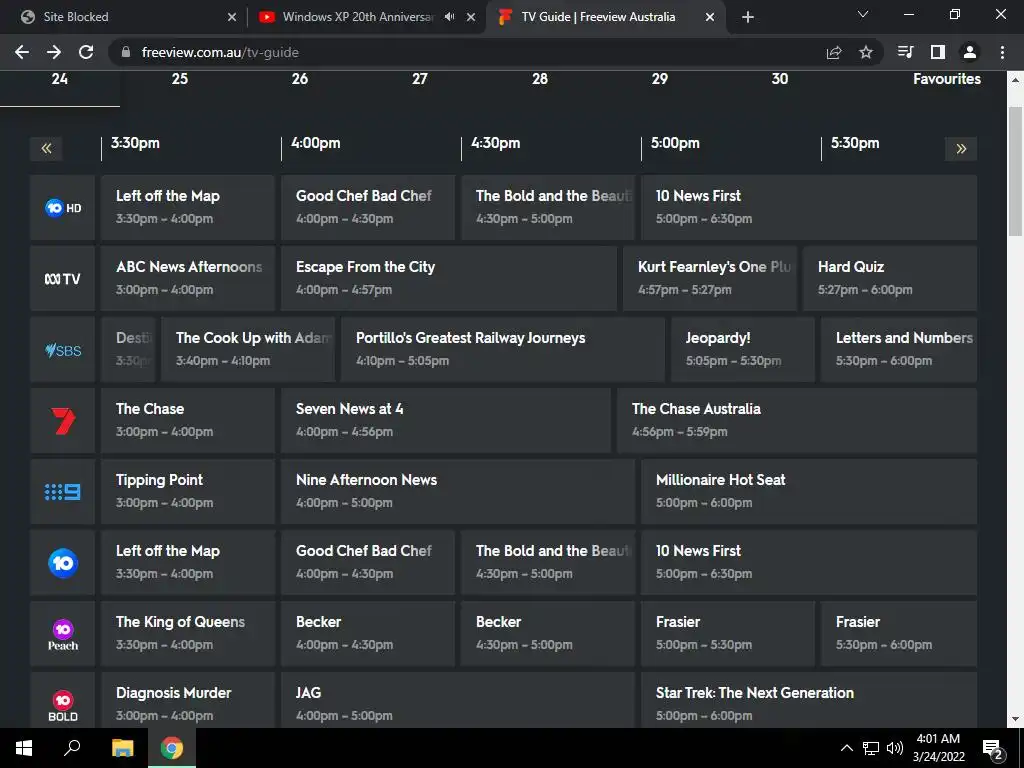The image size is (1024, 768).
Task: Open the Chrome profile icon
Action: pos(970,52)
